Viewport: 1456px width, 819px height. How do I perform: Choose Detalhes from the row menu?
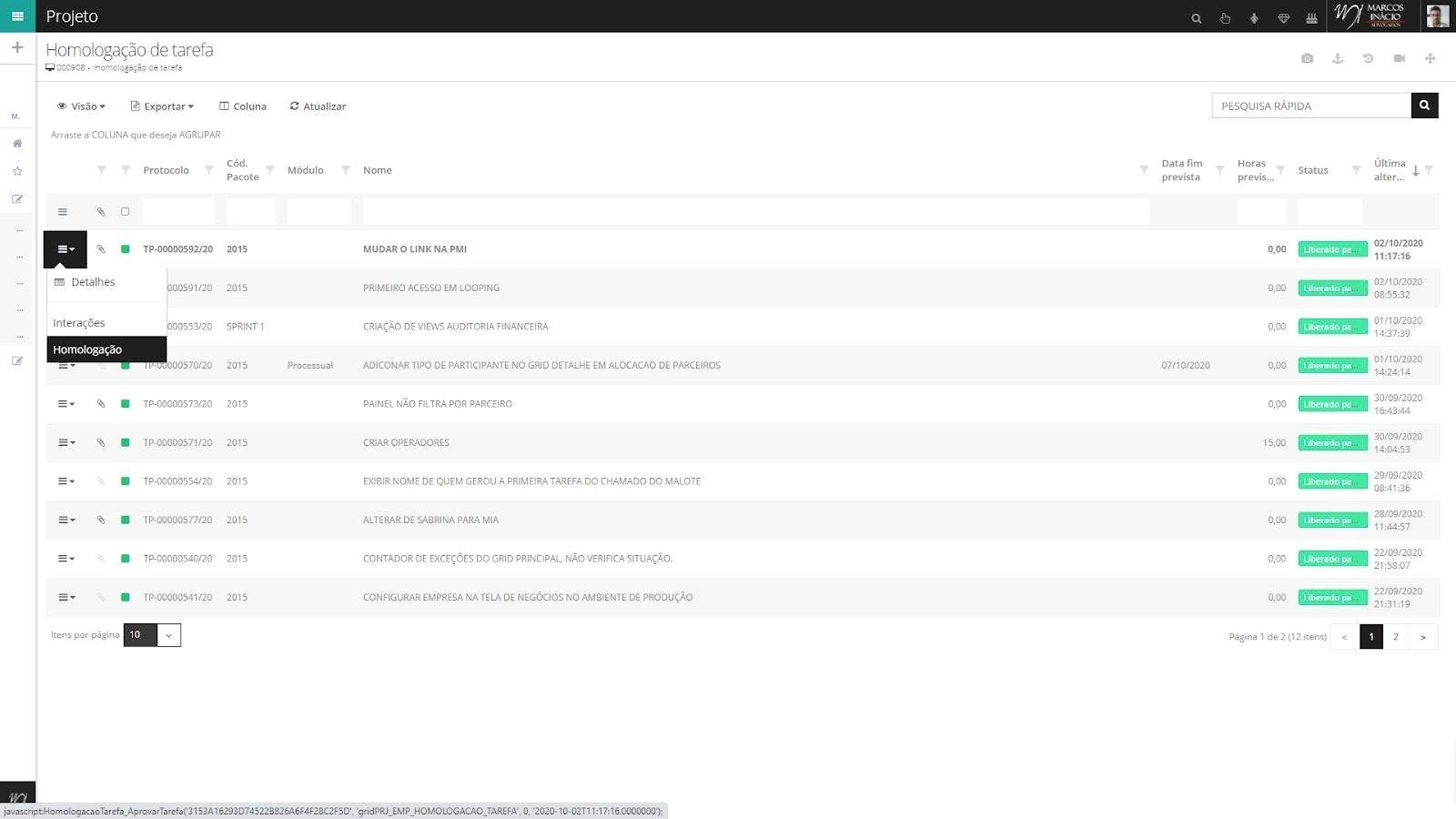(x=106, y=282)
